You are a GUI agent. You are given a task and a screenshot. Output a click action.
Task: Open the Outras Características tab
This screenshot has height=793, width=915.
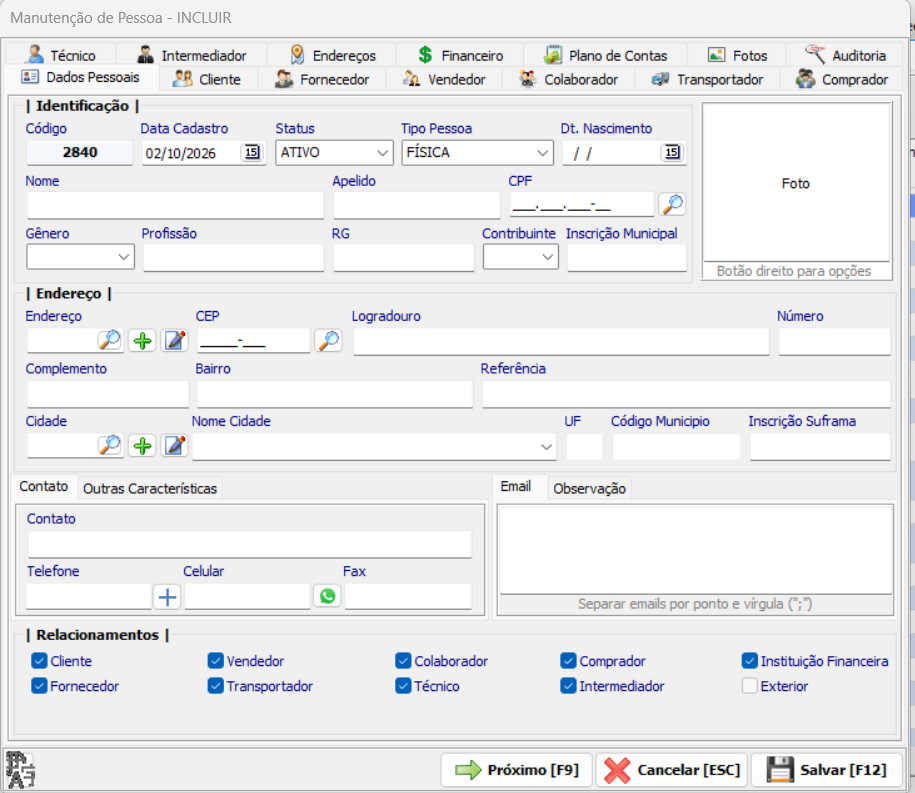click(x=150, y=488)
